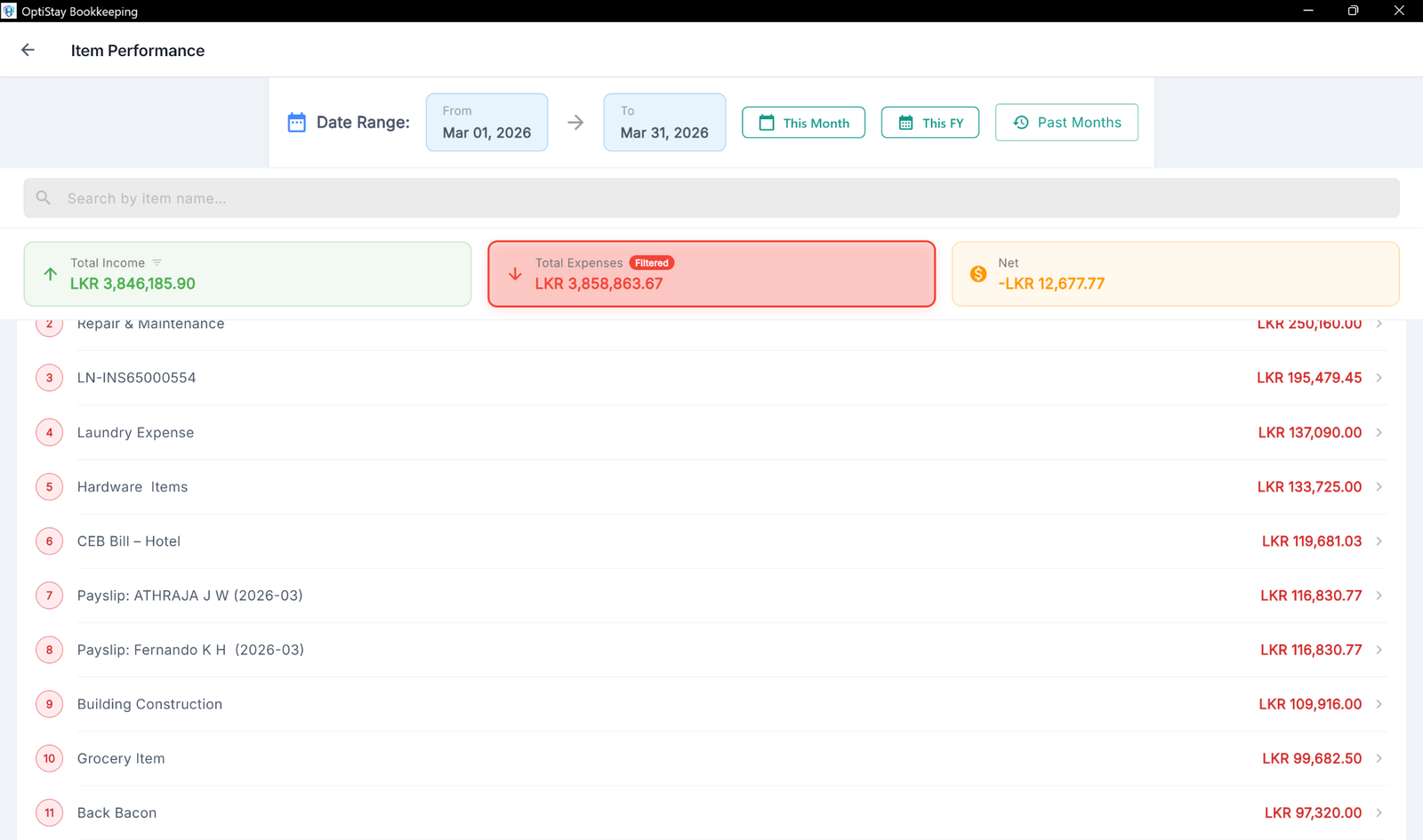Expand LN-INS65000554 row chevron
Image resolution: width=1423 pixels, height=840 pixels.
coord(1379,378)
